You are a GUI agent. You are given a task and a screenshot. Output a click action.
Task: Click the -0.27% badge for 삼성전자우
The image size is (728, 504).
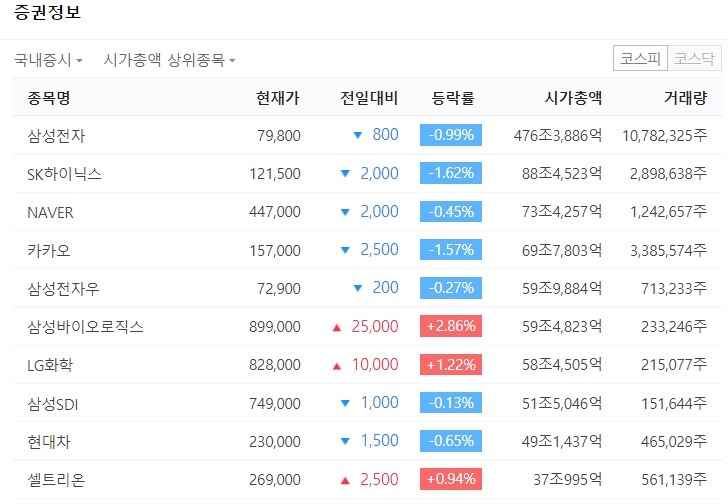tap(451, 288)
